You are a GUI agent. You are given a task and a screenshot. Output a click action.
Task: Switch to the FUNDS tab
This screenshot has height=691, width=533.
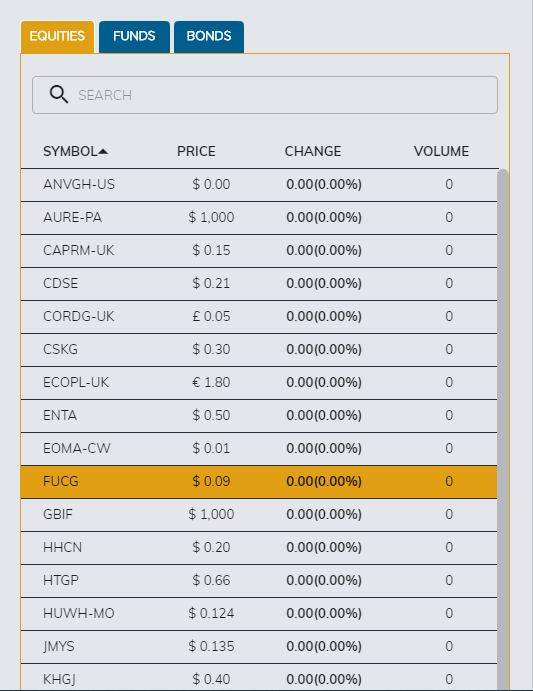pos(134,37)
